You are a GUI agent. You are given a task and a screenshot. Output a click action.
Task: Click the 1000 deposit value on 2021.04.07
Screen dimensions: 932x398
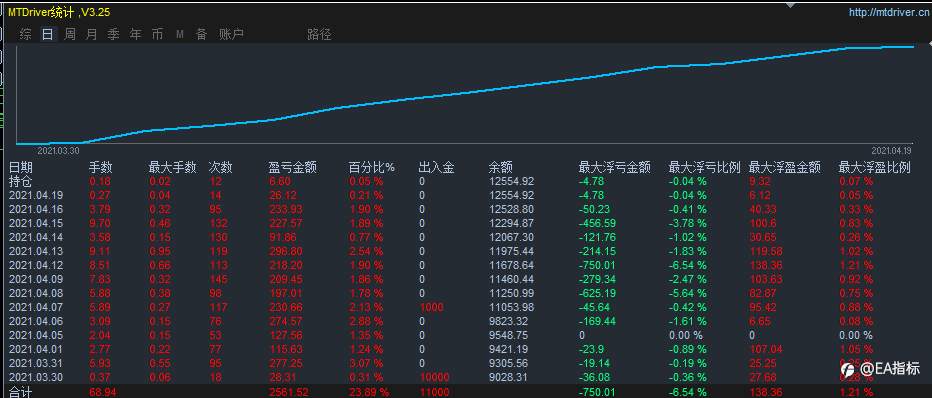[x=431, y=307]
